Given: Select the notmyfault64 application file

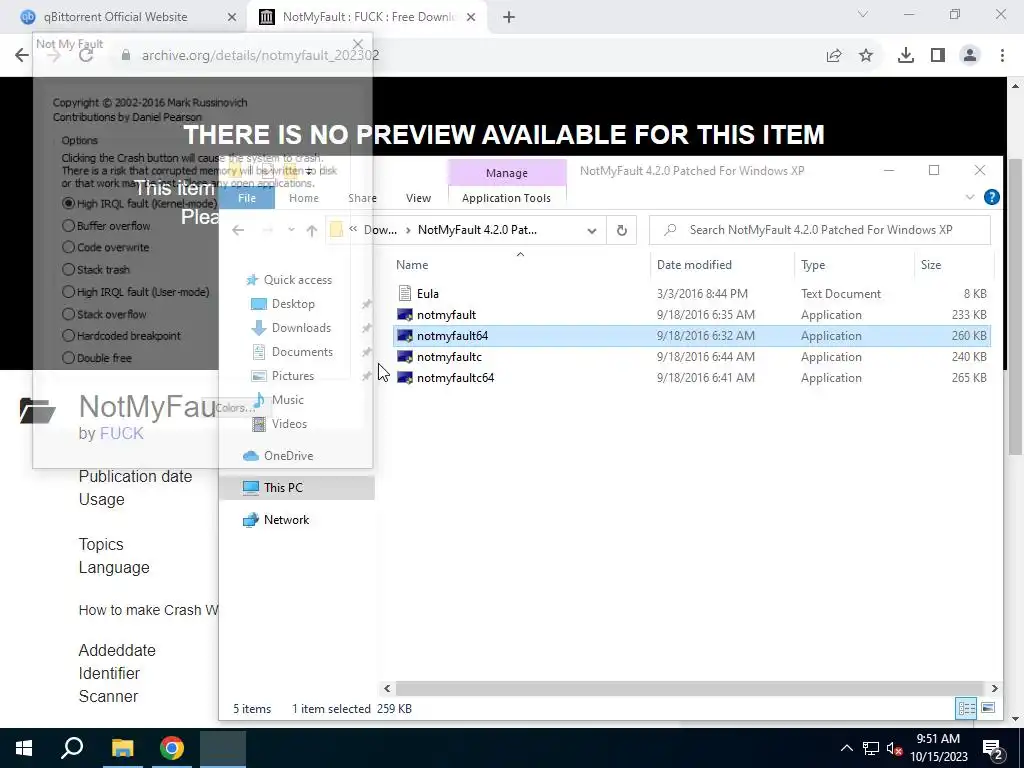Looking at the screenshot, I should [692, 336].
